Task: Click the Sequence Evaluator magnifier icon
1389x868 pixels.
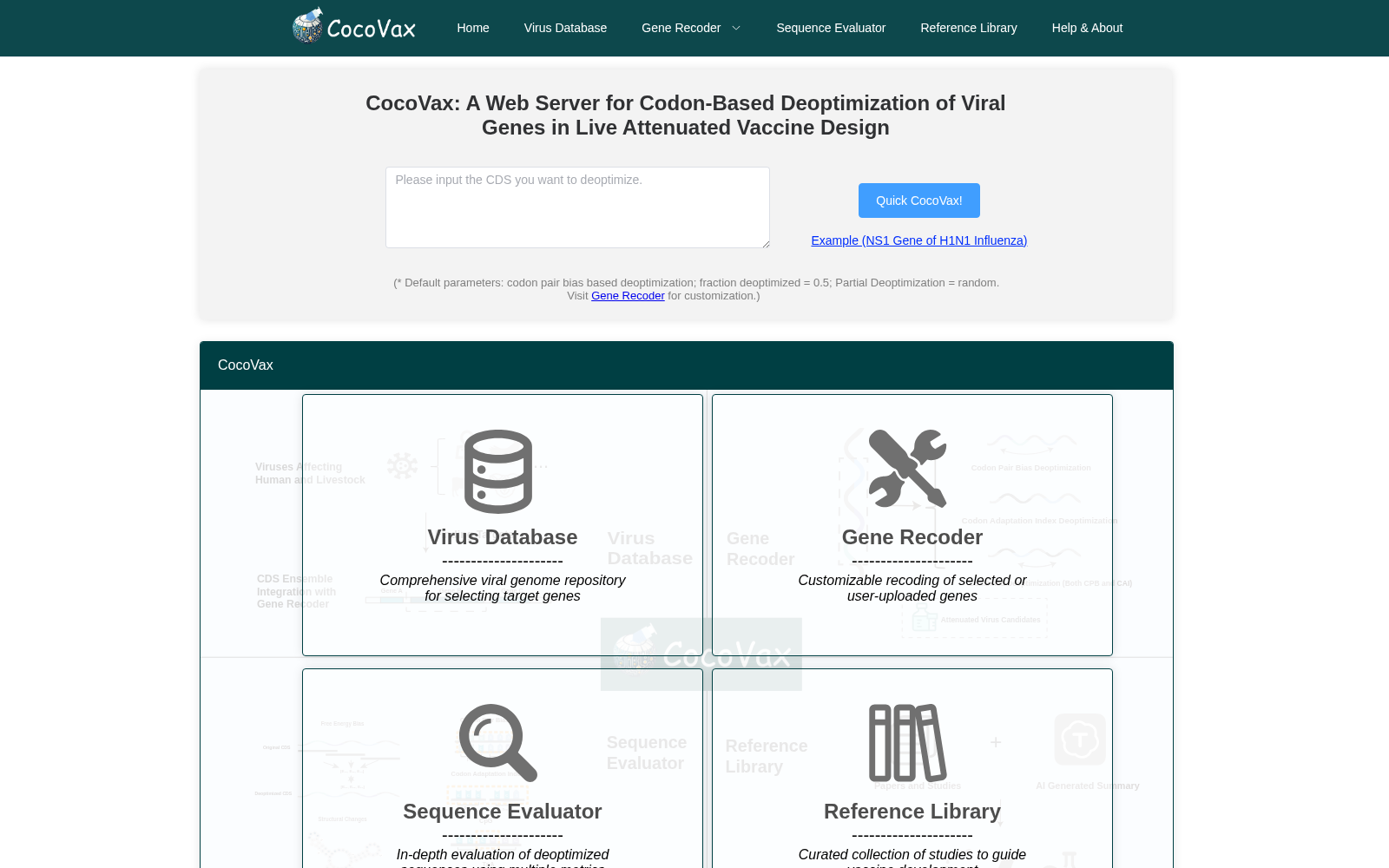Action: 498,743
